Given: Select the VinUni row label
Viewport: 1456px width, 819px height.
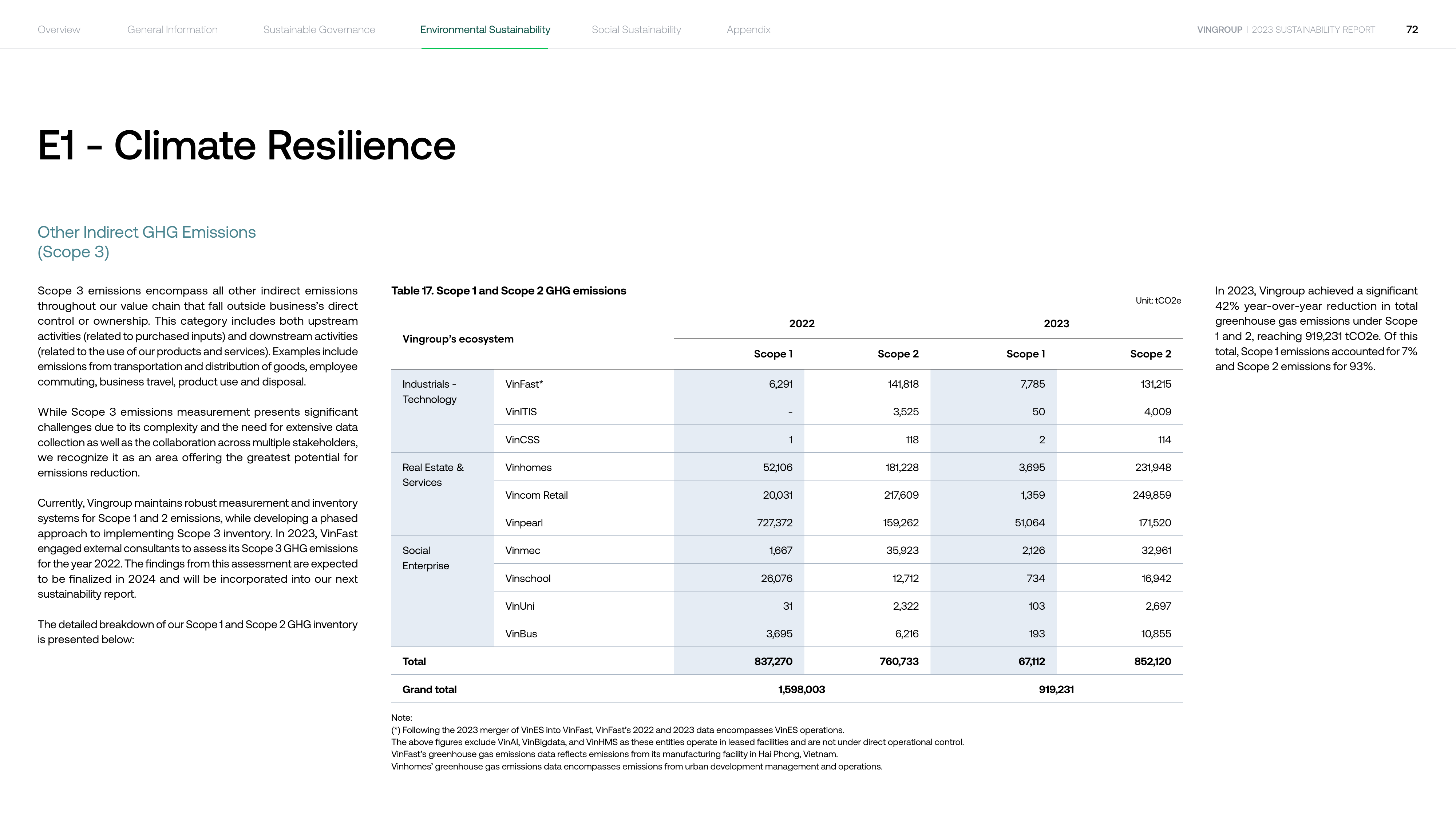Looking at the screenshot, I should coord(519,606).
